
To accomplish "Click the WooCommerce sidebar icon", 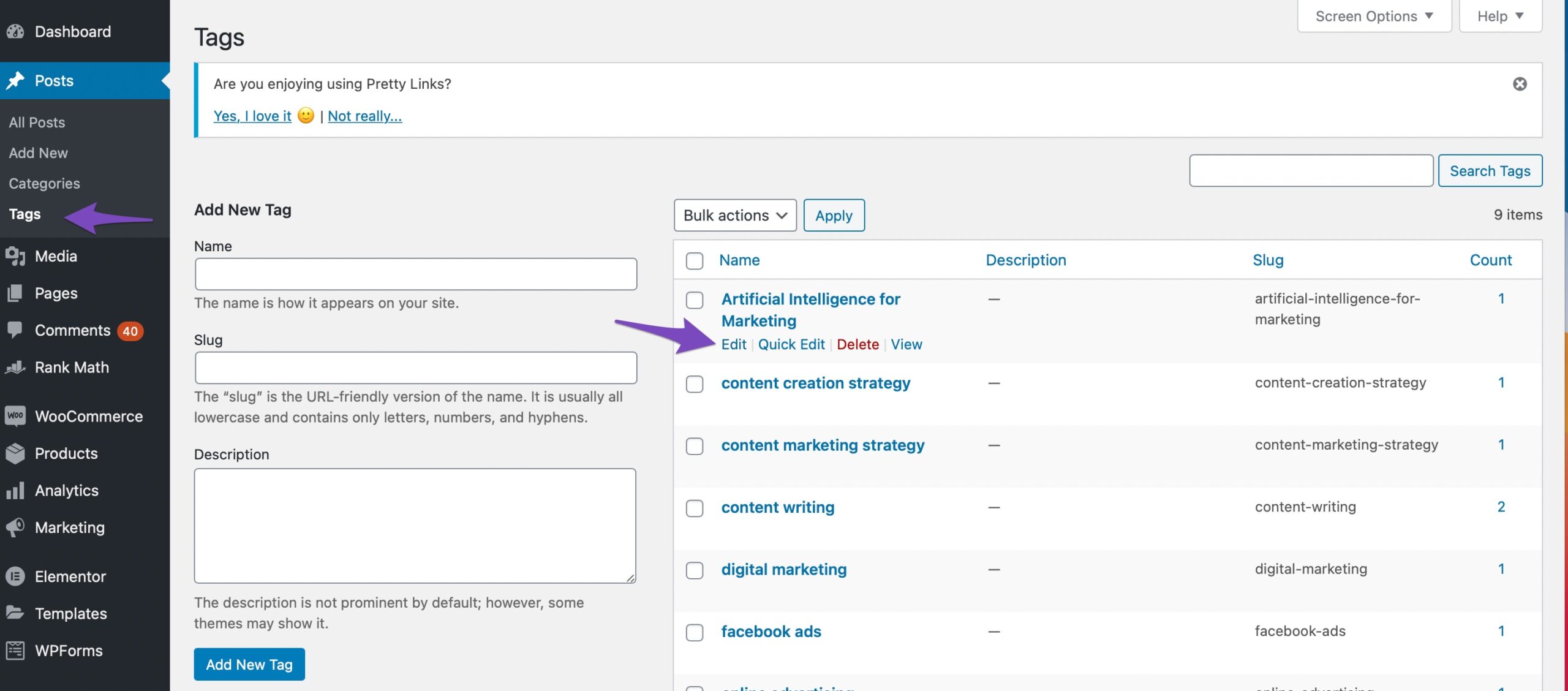I will [15, 416].
